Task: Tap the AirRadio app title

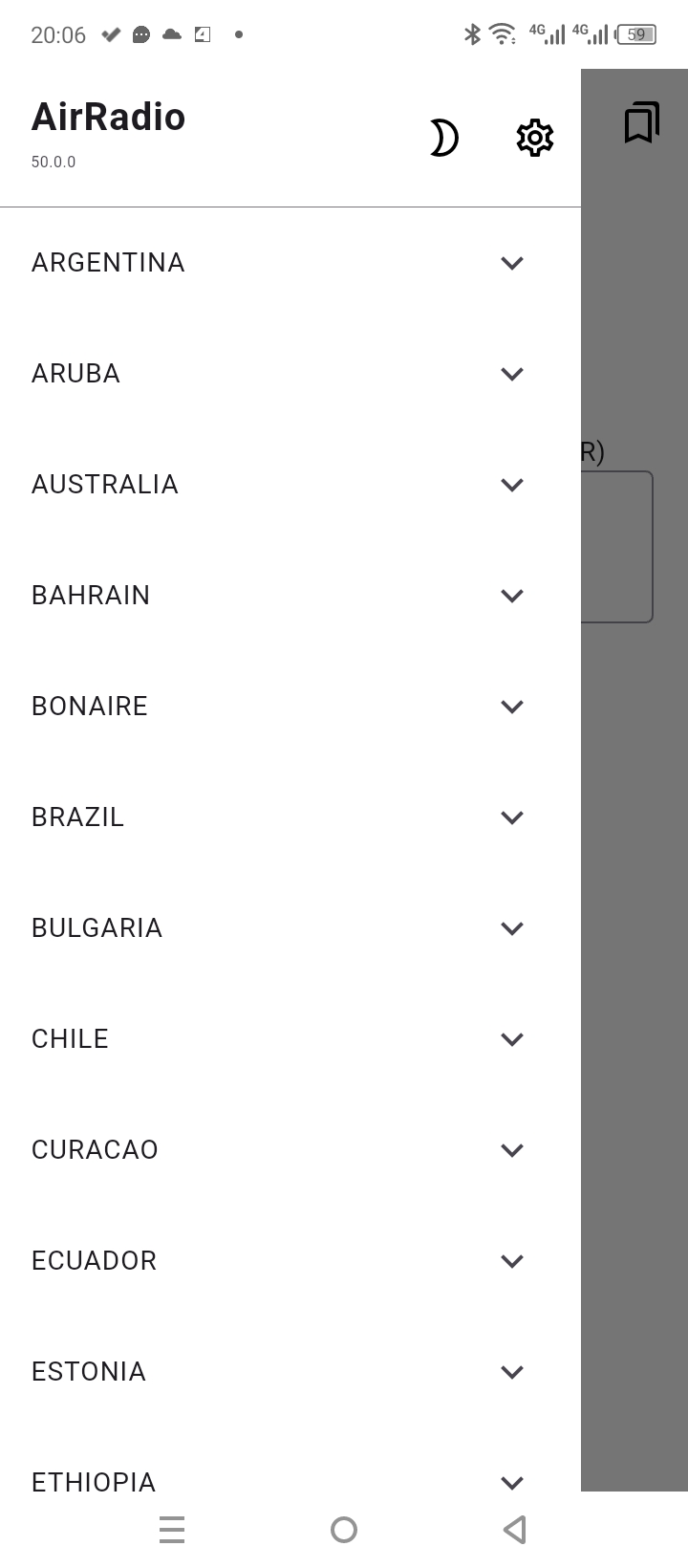Action: click(x=109, y=118)
